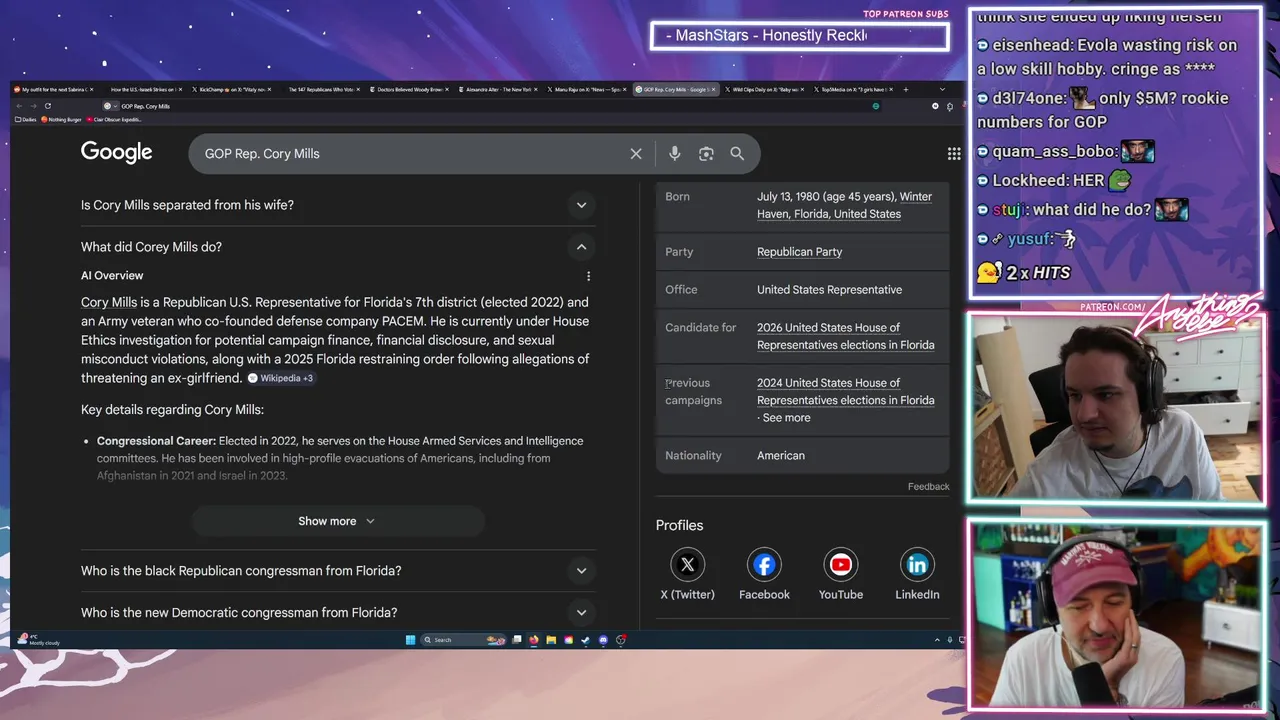Switch to "Manu Raju on X" tab

[x=587, y=89]
